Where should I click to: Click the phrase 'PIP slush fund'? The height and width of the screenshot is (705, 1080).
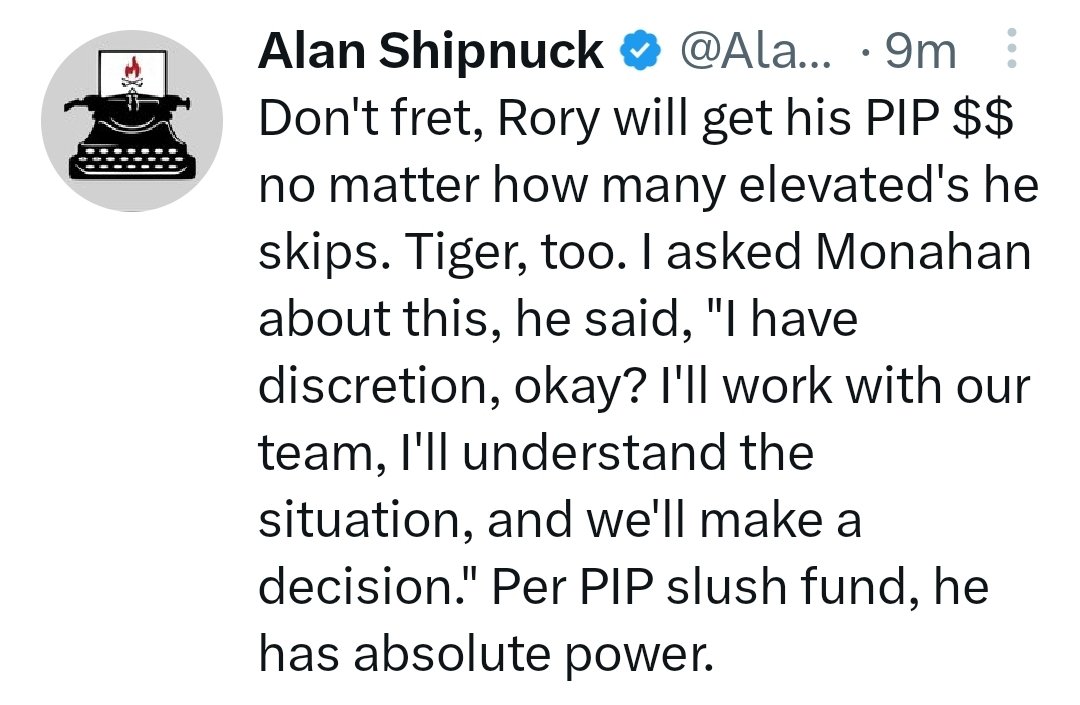[x=738, y=587]
